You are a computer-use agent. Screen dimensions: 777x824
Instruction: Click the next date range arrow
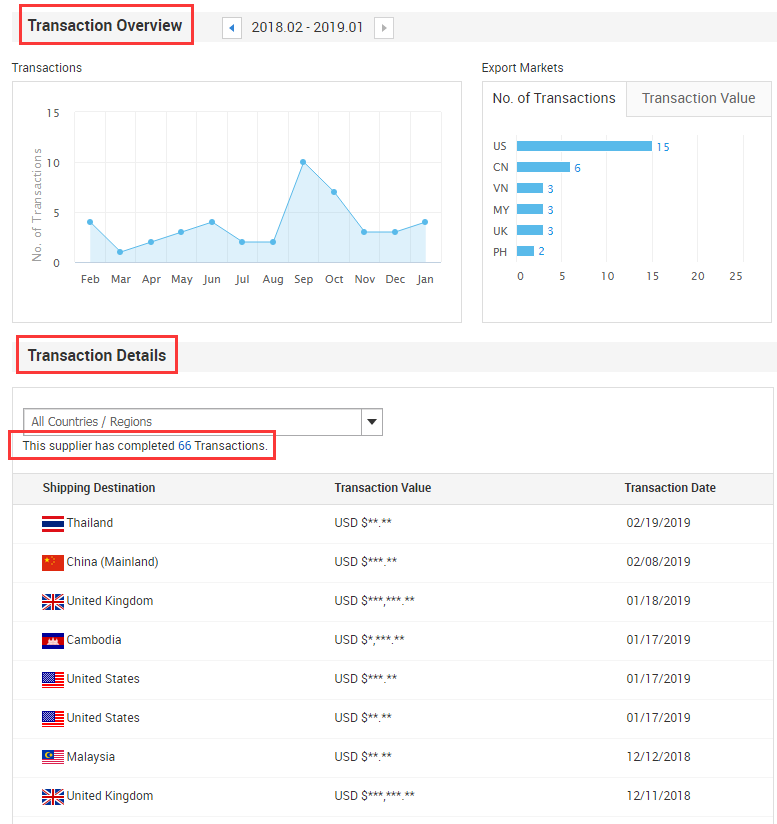(384, 28)
